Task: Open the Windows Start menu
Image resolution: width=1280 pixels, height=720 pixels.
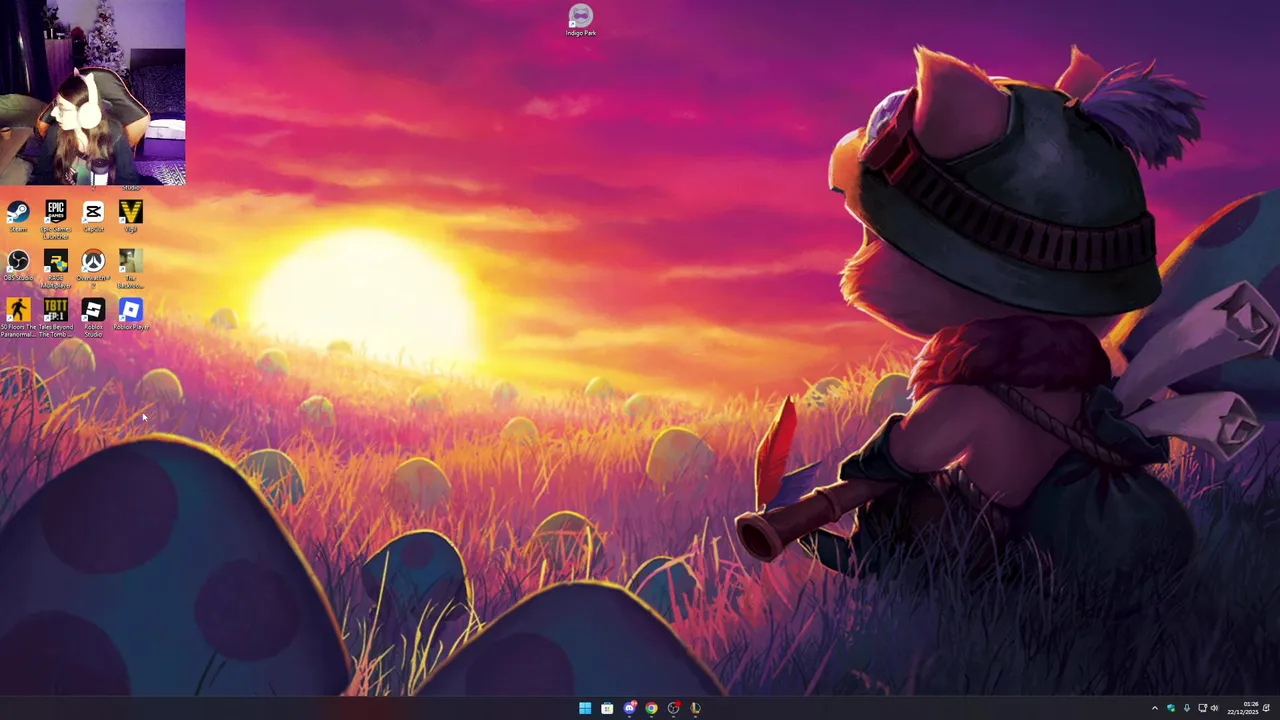Action: [x=585, y=708]
